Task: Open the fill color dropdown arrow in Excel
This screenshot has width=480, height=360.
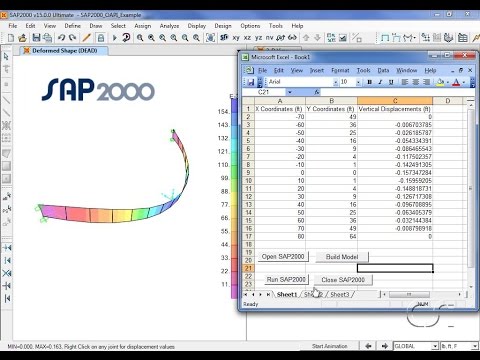Action: (447, 82)
